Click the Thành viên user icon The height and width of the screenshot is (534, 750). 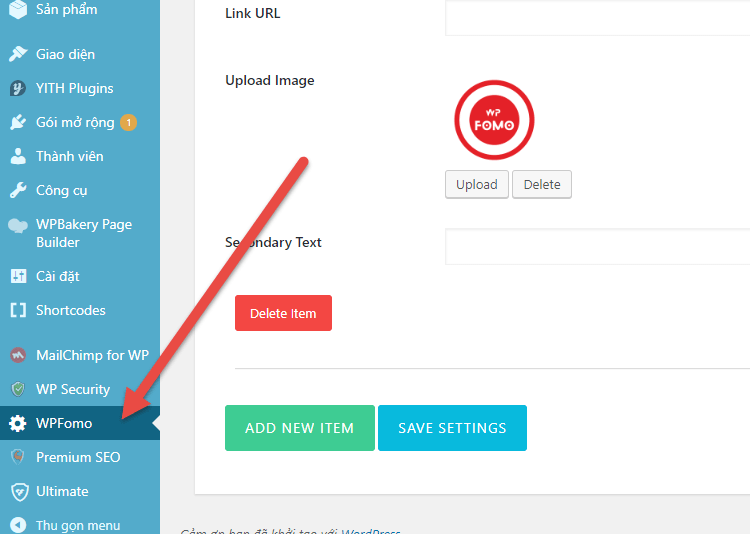(x=18, y=156)
